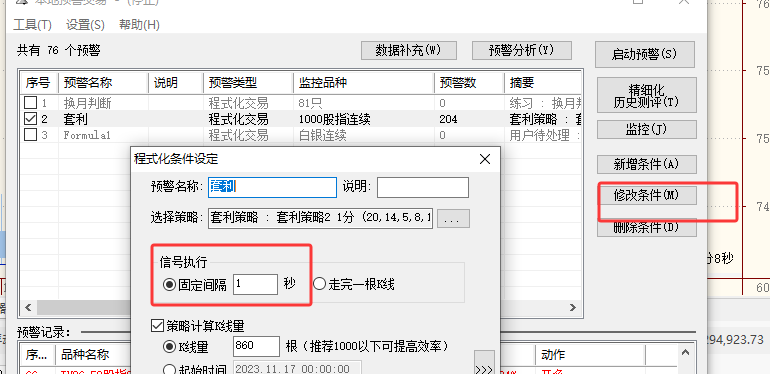Open 精细化历史测评(T)
Screen dimensions: 770x374
(647, 95)
